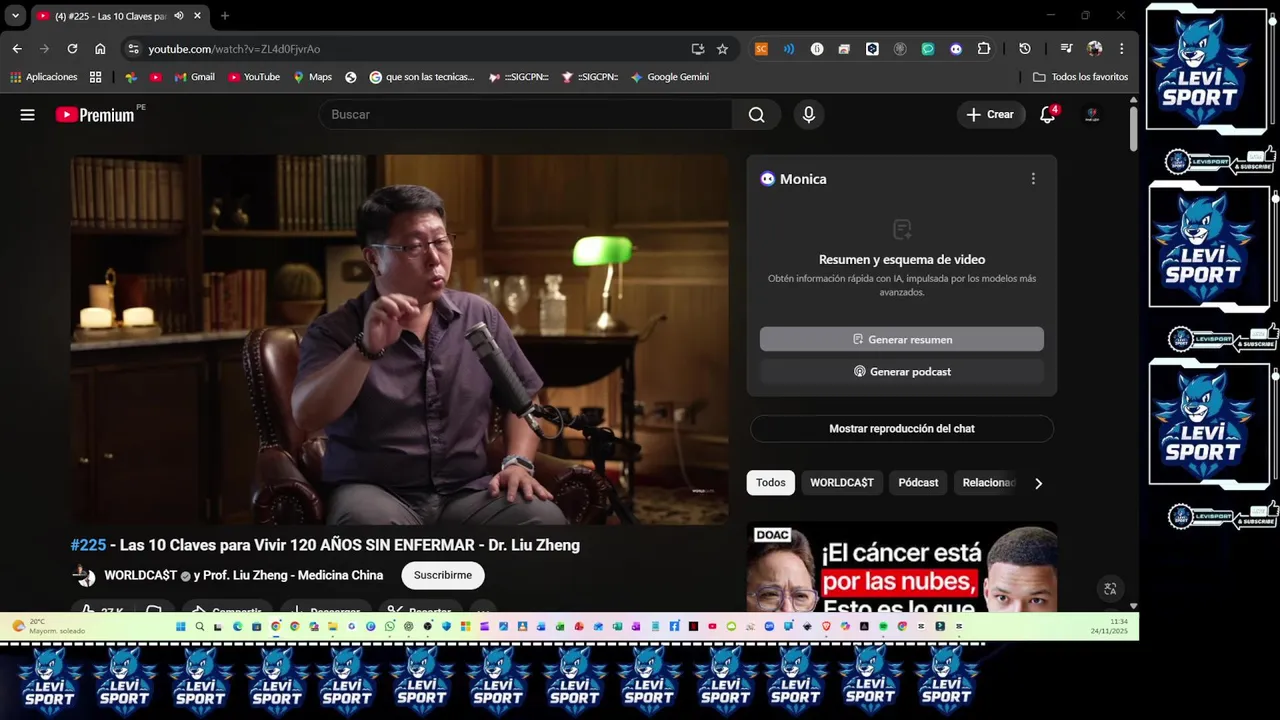Open the extensions puzzle menu
This screenshot has width=1280, height=720.
[x=984, y=49]
